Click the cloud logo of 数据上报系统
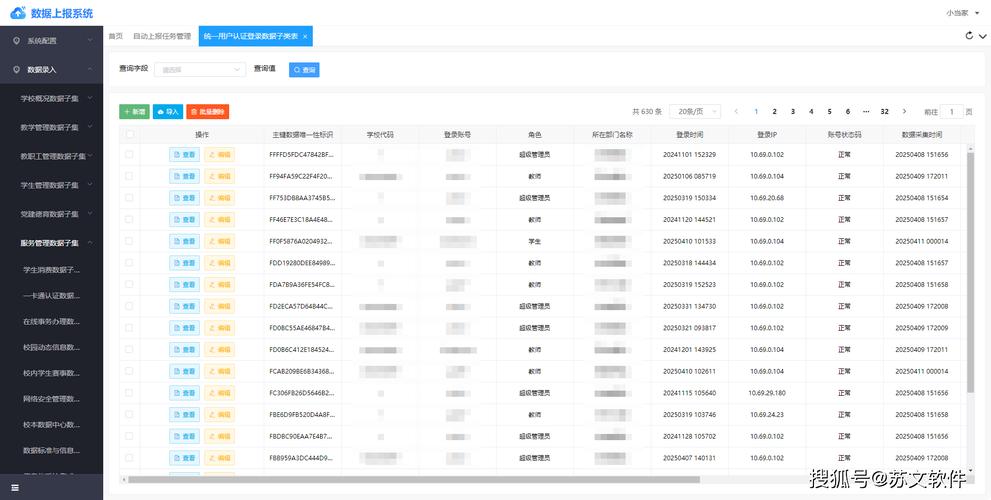The height and width of the screenshot is (500, 991). pos(17,13)
